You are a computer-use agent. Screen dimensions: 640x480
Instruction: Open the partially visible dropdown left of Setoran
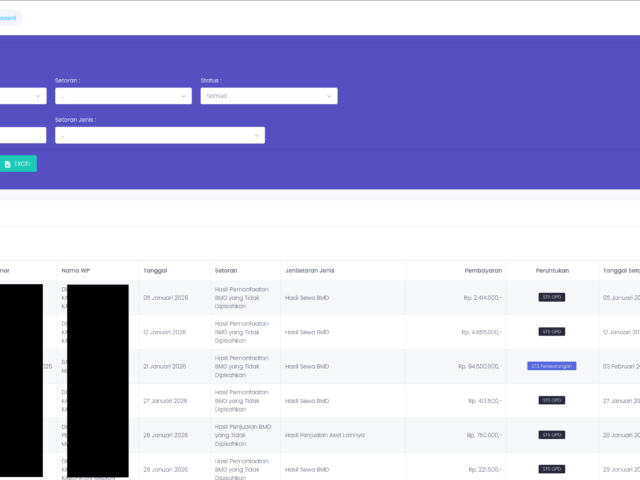pyautogui.click(x=23, y=96)
